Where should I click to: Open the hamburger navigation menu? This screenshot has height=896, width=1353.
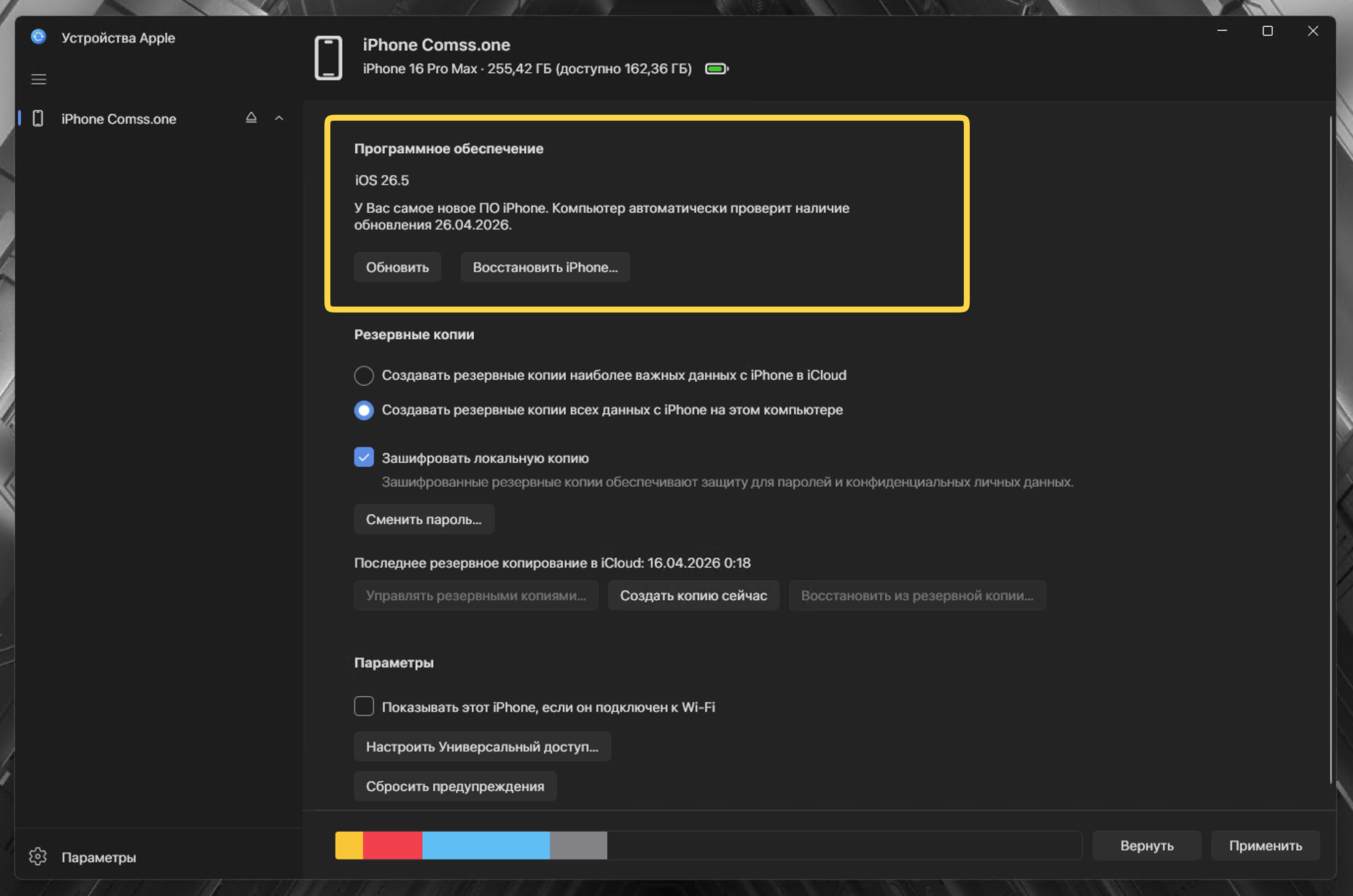tap(38, 79)
